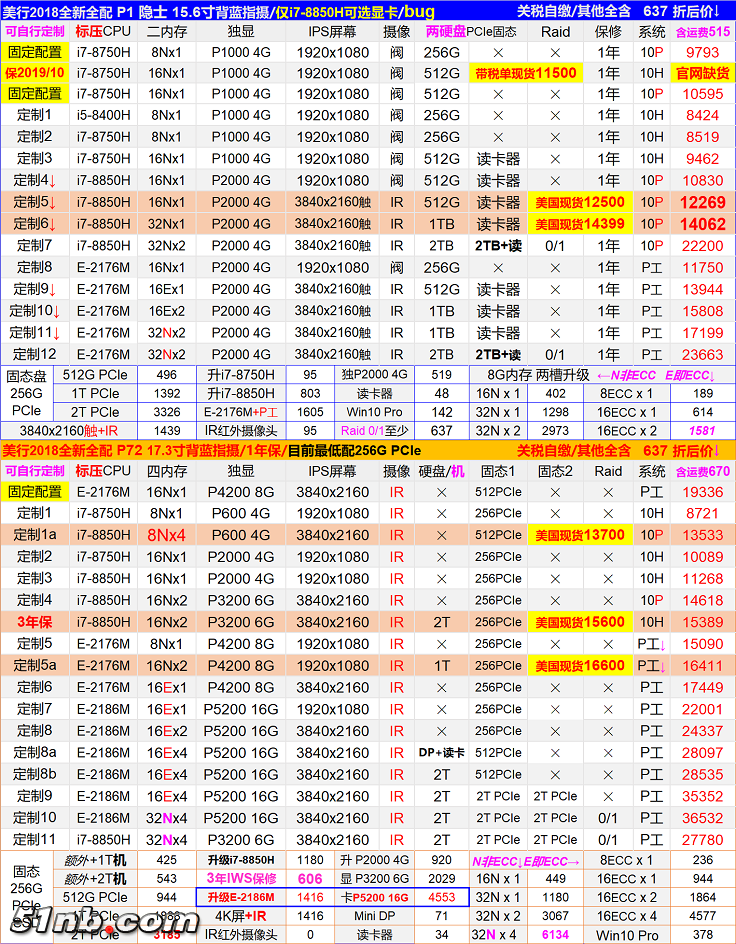Click the 美国现货15600 yellow cell
The image size is (736, 944).
pyautogui.click(x=580, y=622)
